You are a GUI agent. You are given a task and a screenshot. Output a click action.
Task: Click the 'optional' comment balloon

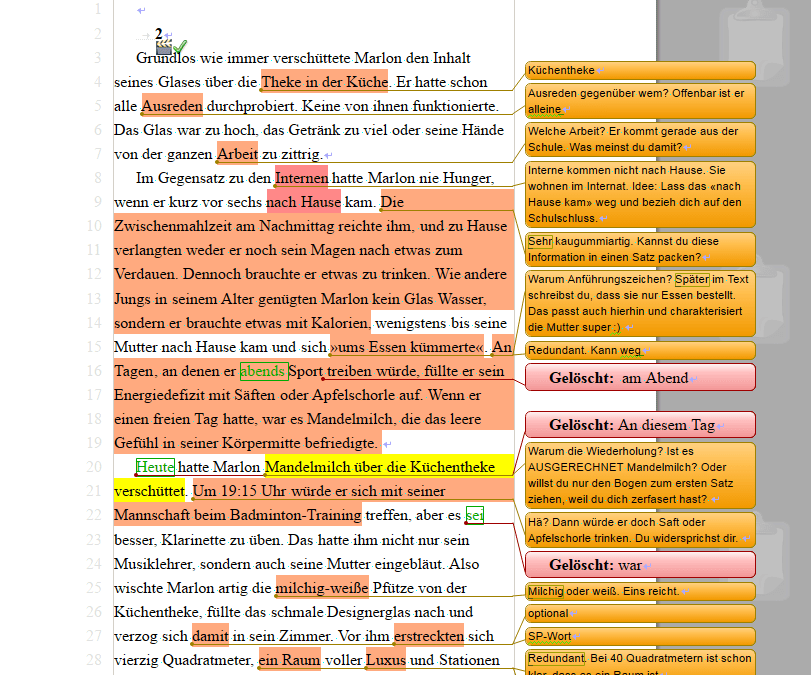[640, 613]
